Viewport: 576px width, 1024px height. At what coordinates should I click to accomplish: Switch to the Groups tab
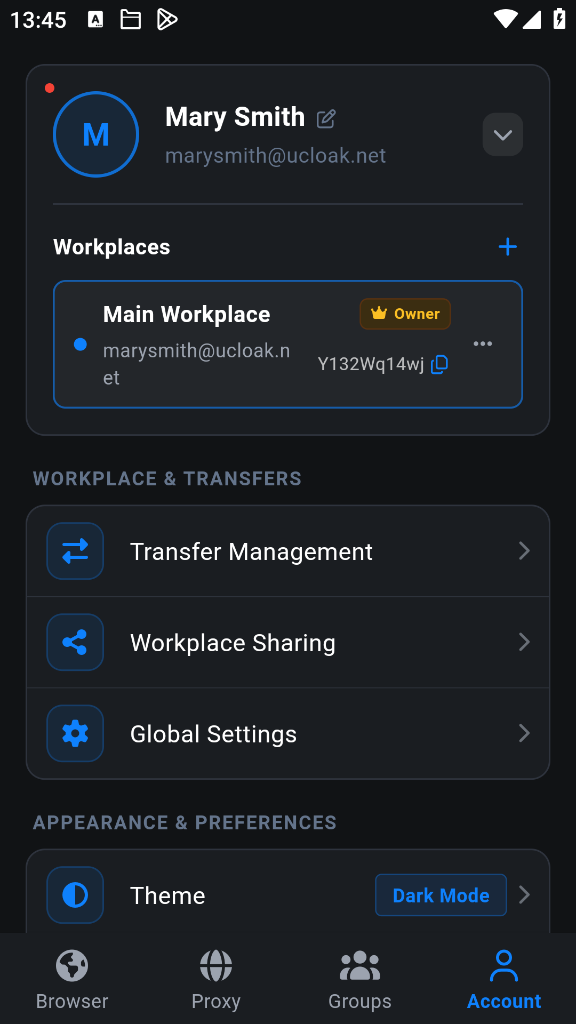pyautogui.click(x=360, y=980)
